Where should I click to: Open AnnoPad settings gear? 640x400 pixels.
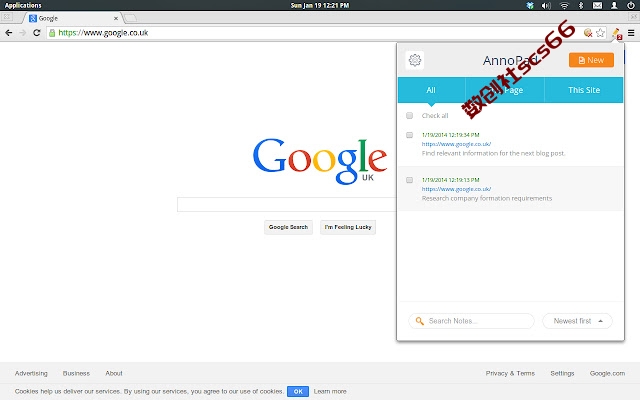coord(415,60)
